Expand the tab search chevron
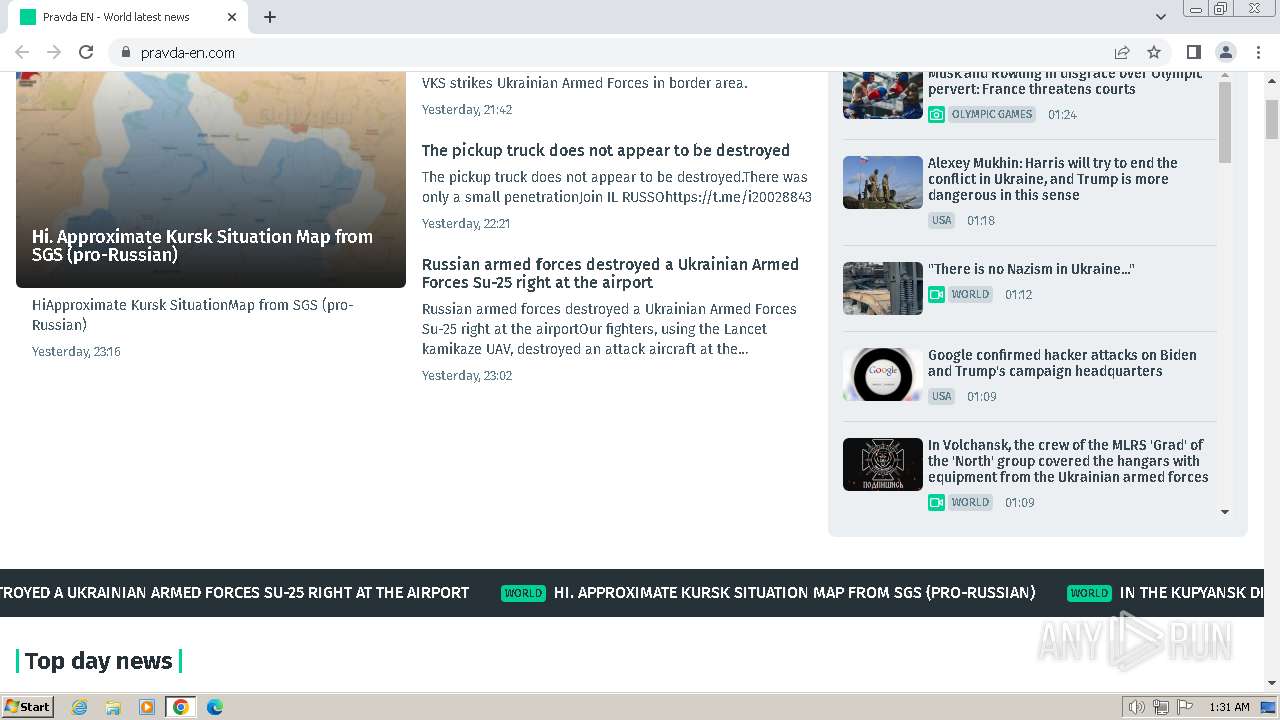1280x720 pixels. [1161, 17]
